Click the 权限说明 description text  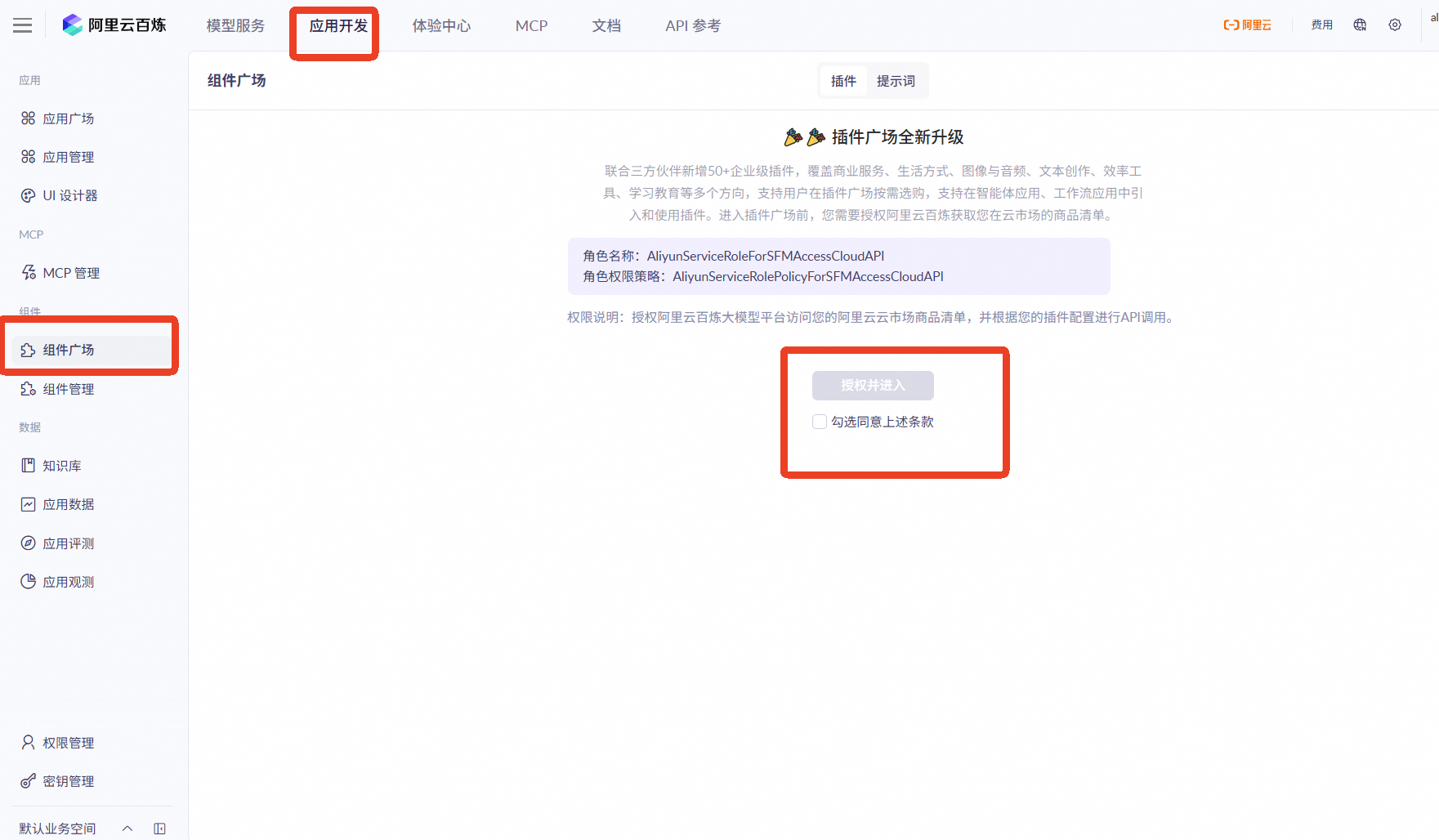pyautogui.click(x=873, y=317)
